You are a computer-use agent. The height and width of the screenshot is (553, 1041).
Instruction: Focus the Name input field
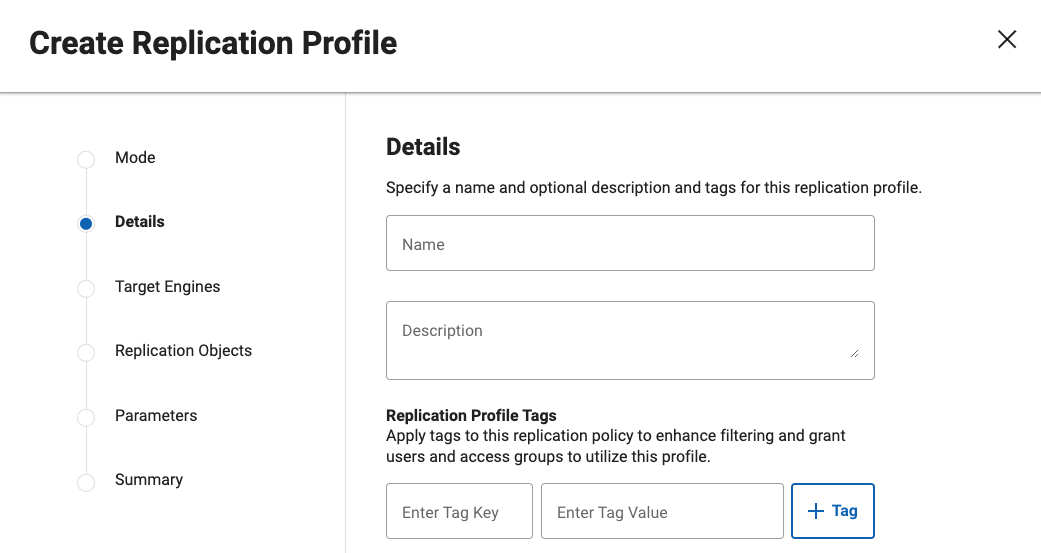click(630, 244)
